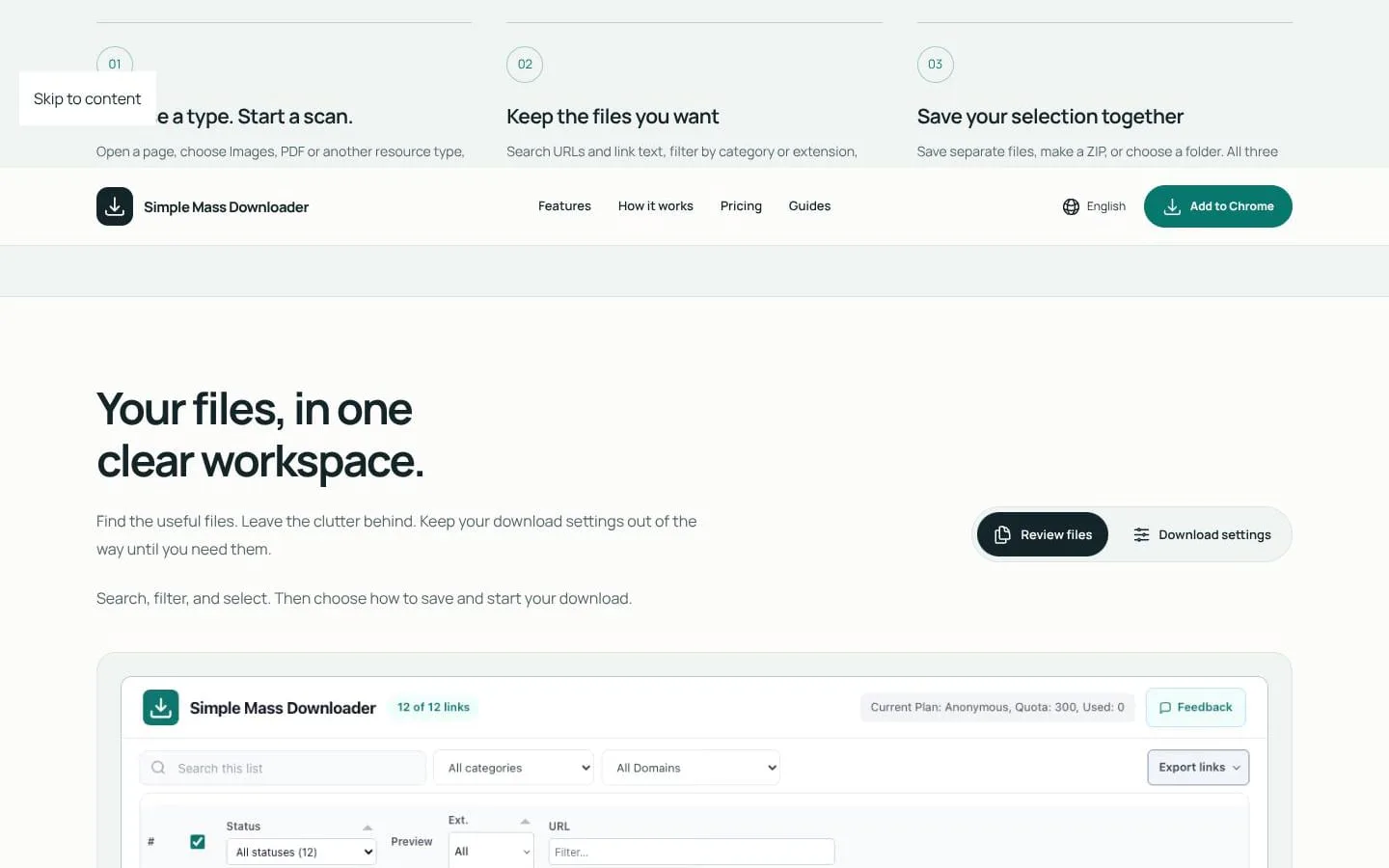
Task: Click the Guides navigation link
Action: (809, 206)
